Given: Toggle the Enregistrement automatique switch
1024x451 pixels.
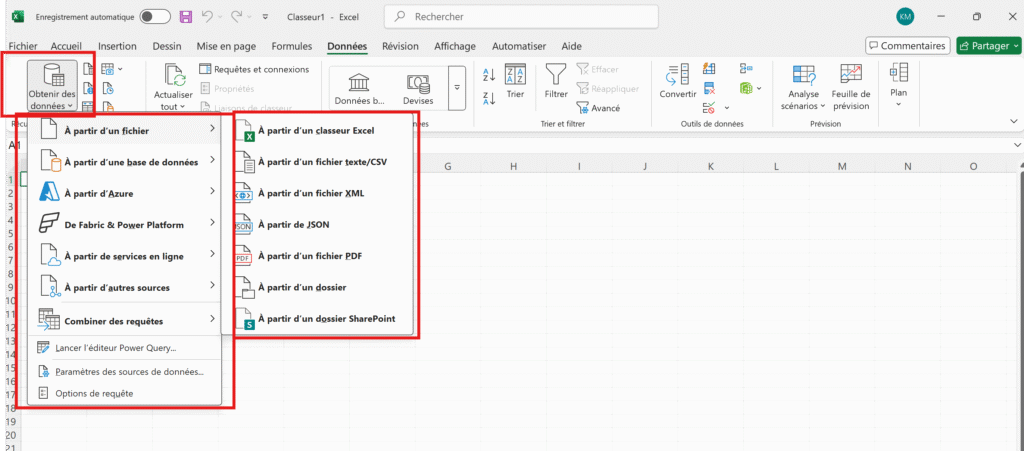Looking at the screenshot, I should (154, 17).
